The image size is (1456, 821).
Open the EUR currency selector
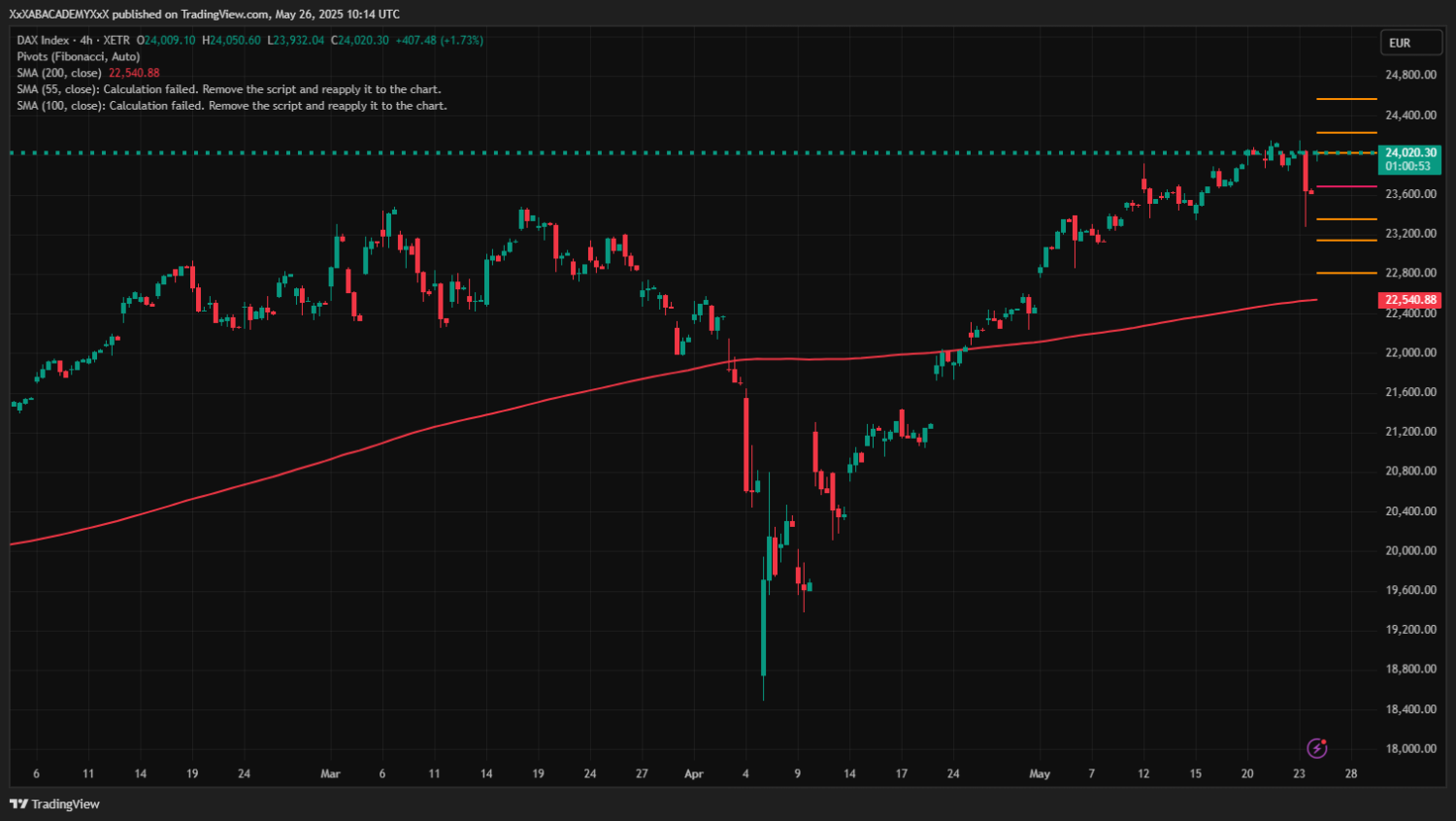coord(1409,43)
